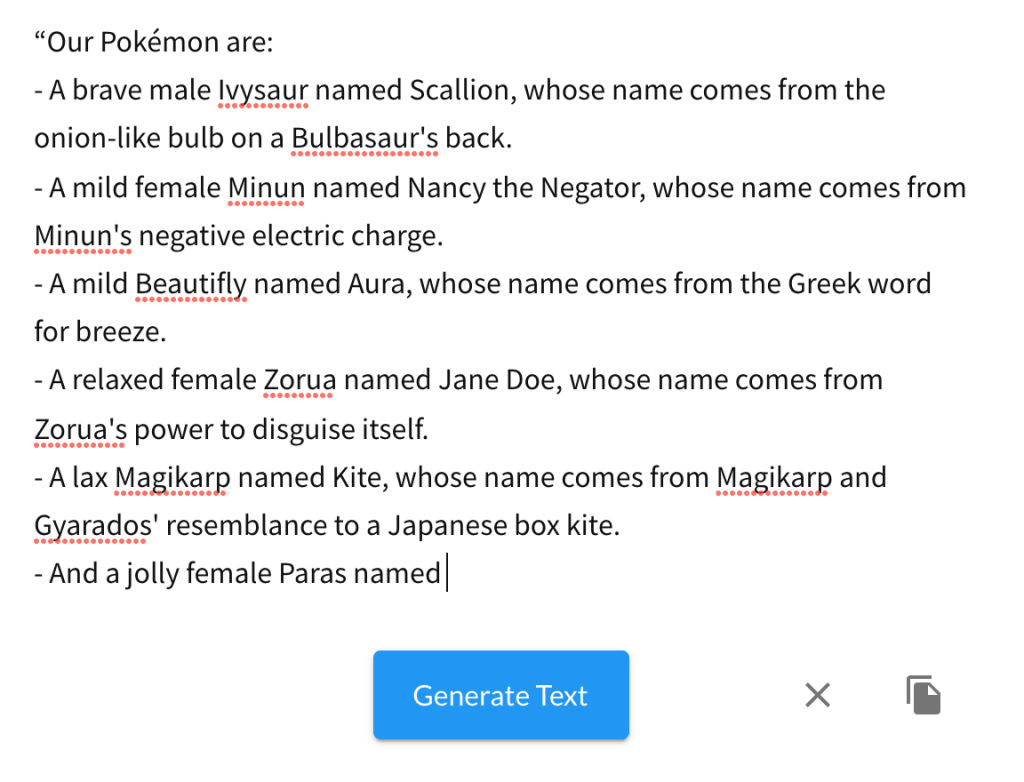
Task: Click Zorua after the words relaxed female
Action: (300, 381)
